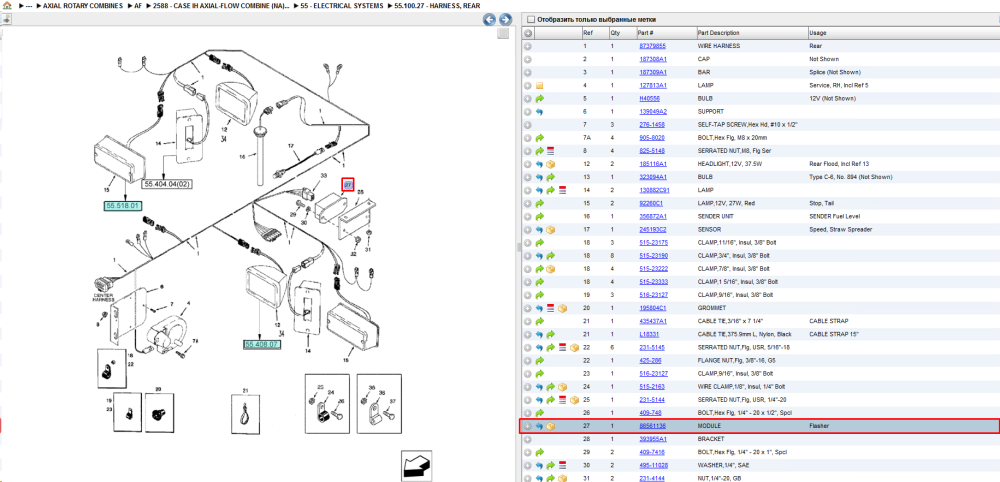
Task: Open 55.404.04(02) reference box in diagram
Action: click(x=168, y=184)
